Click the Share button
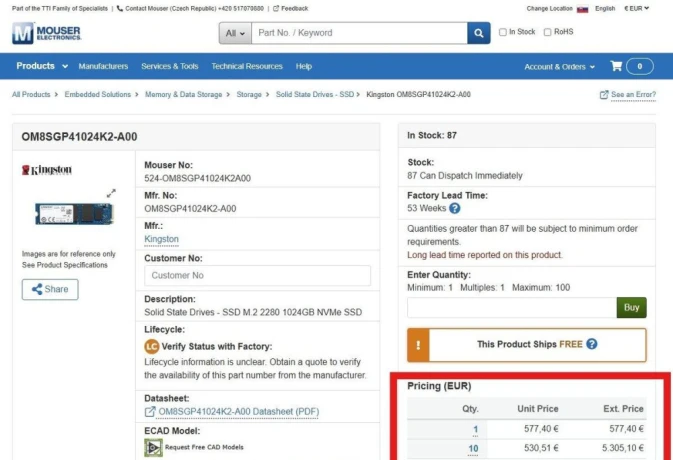This screenshot has width=673, height=460. point(50,289)
